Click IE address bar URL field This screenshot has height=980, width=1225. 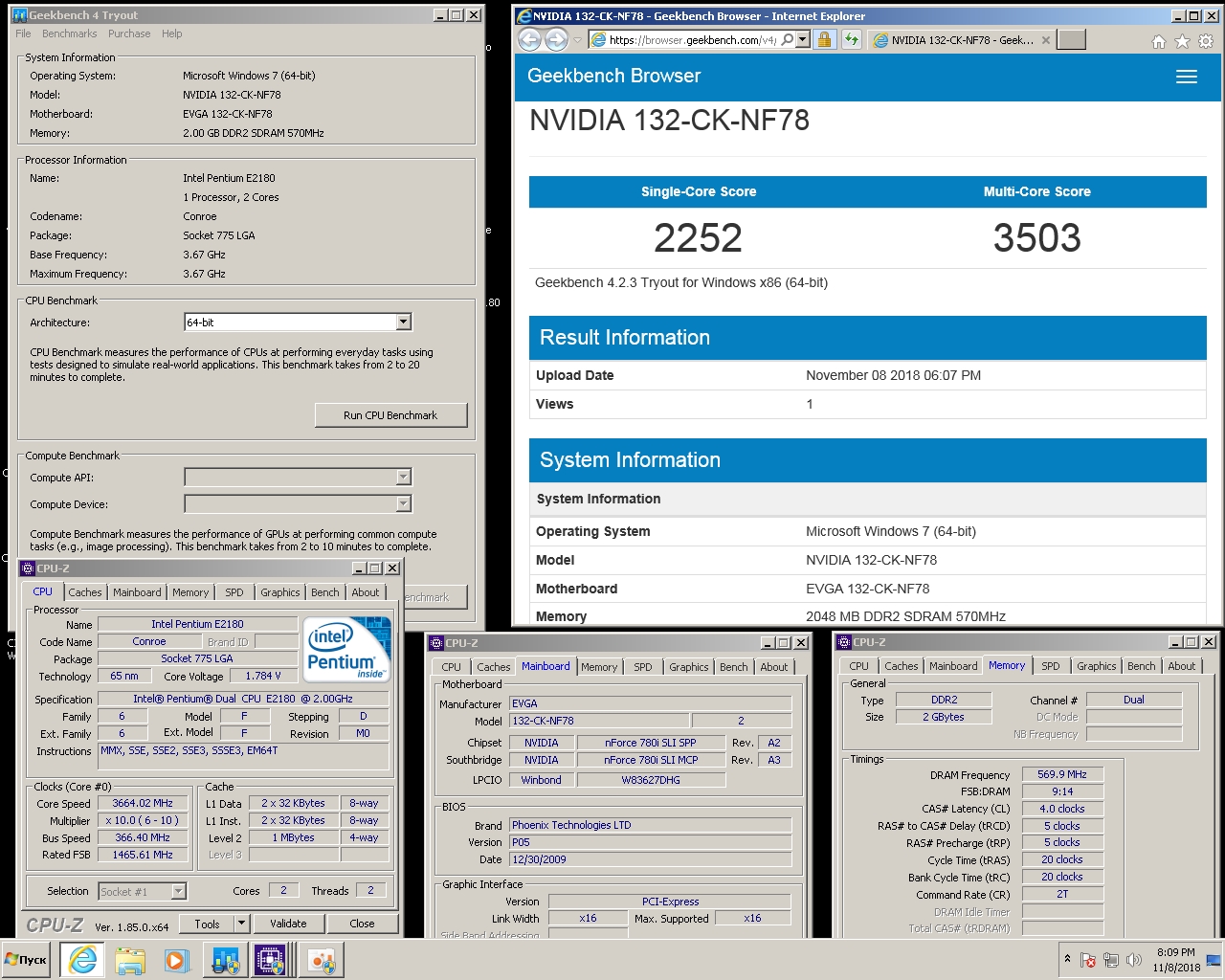tap(691, 40)
